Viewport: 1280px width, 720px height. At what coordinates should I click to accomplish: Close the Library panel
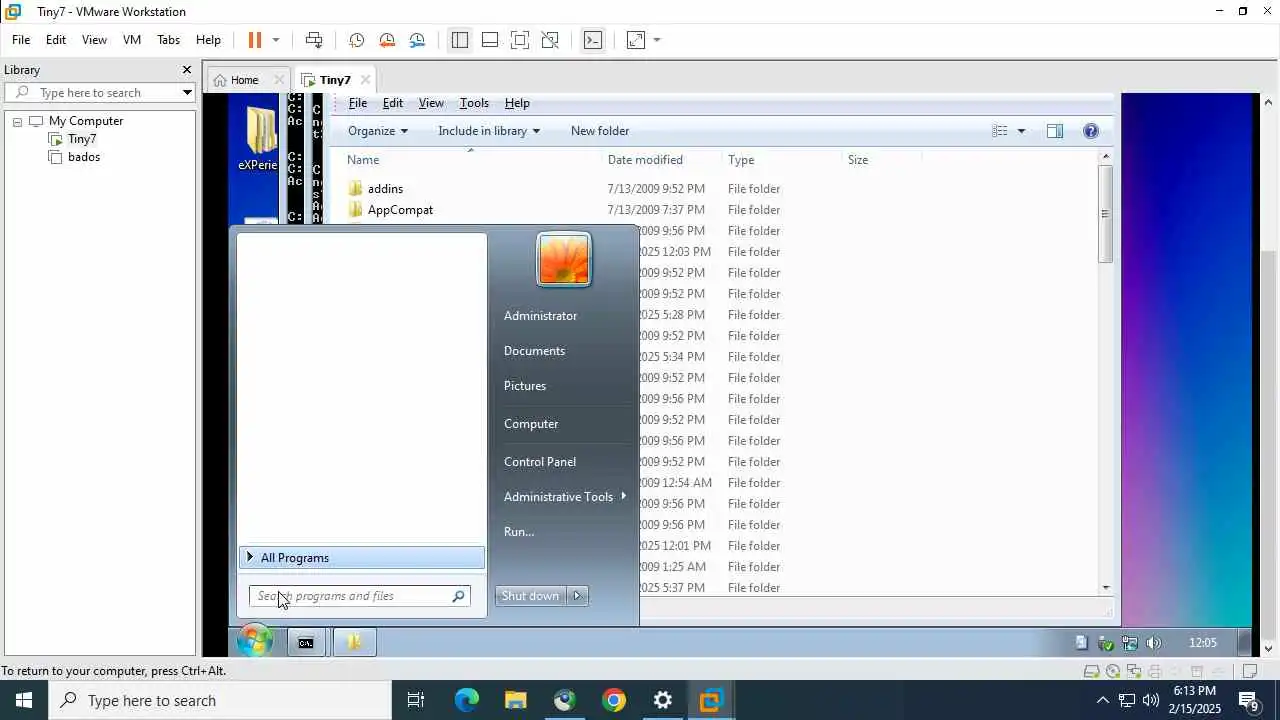186,70
